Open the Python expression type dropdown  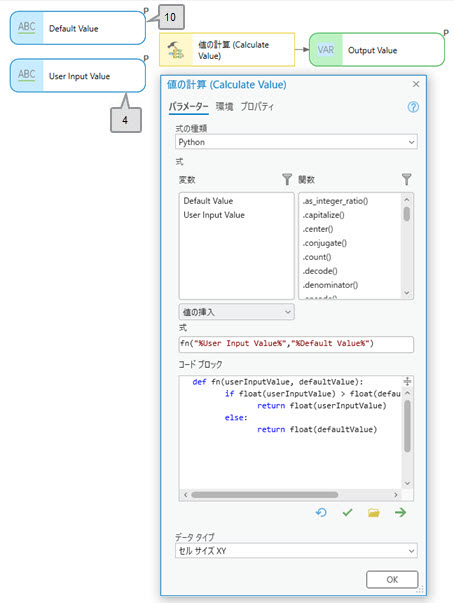tap(296, 142)
